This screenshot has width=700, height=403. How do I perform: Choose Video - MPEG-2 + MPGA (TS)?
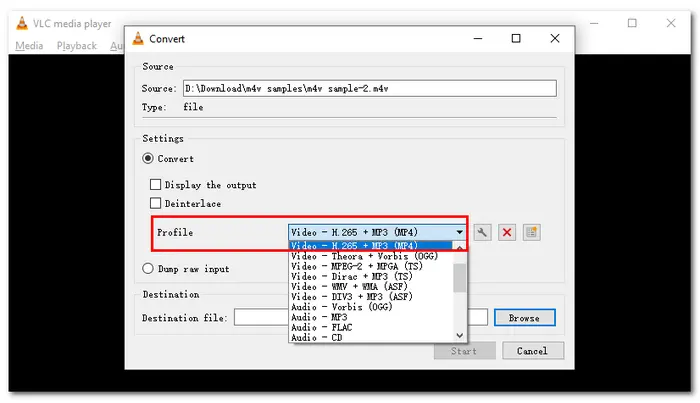pyautogui.click(x=371, y=266)
